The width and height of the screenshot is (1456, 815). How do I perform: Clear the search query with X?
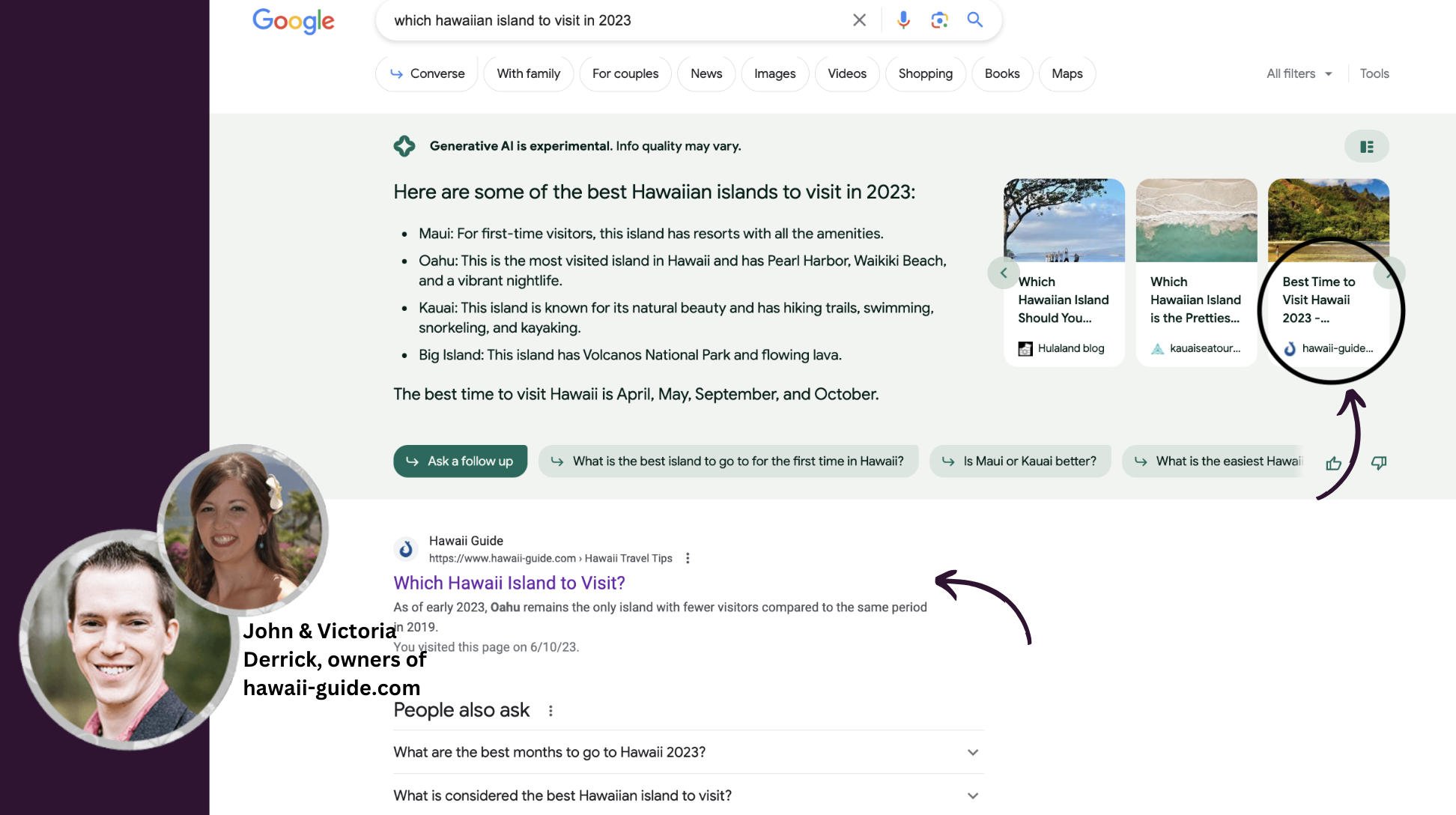click(859, 20)
